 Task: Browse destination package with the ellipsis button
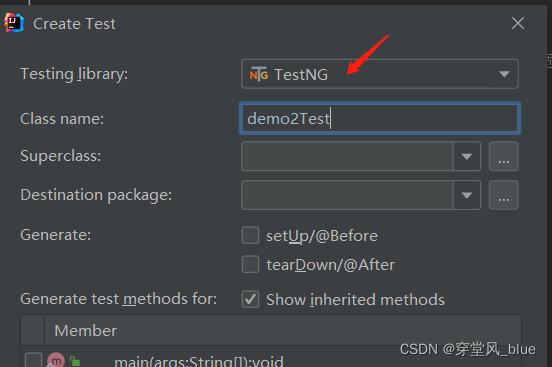(503, 195)
